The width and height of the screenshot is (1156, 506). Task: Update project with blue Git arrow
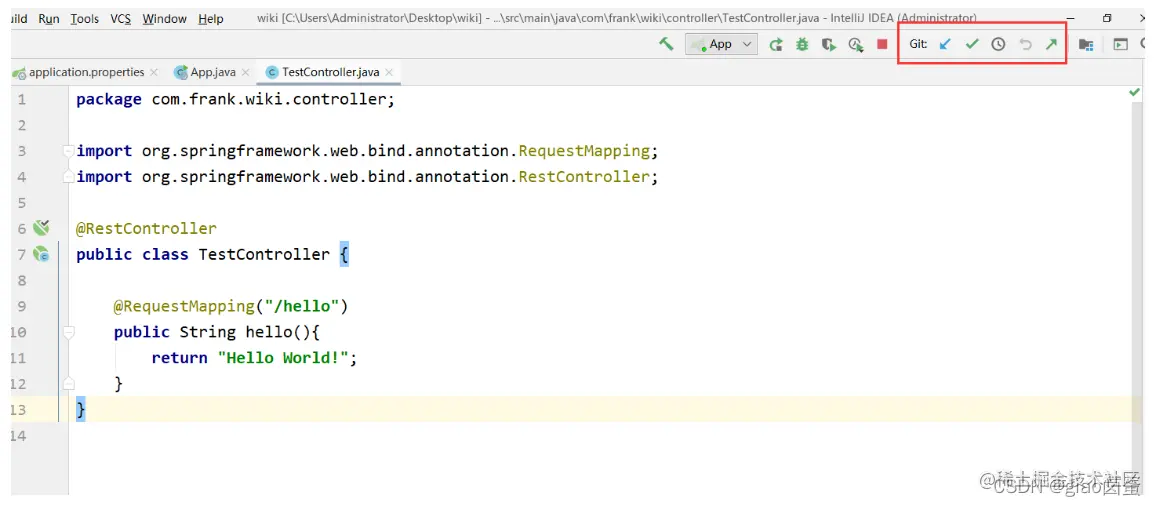point(944,44)
